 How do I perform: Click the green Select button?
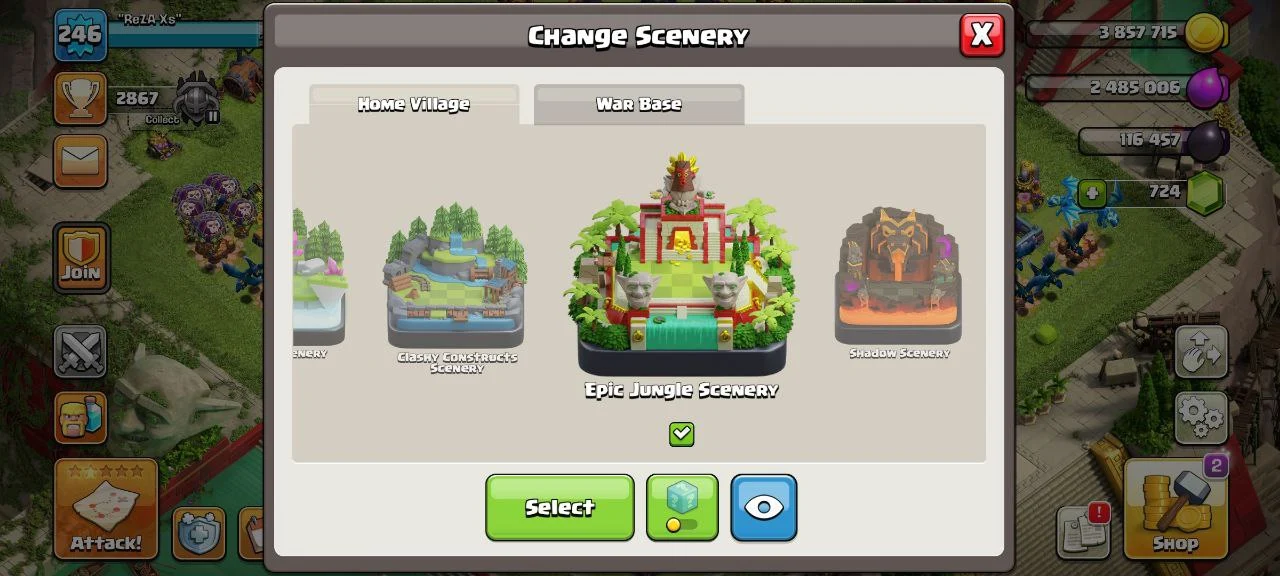[x=560, y=508]
